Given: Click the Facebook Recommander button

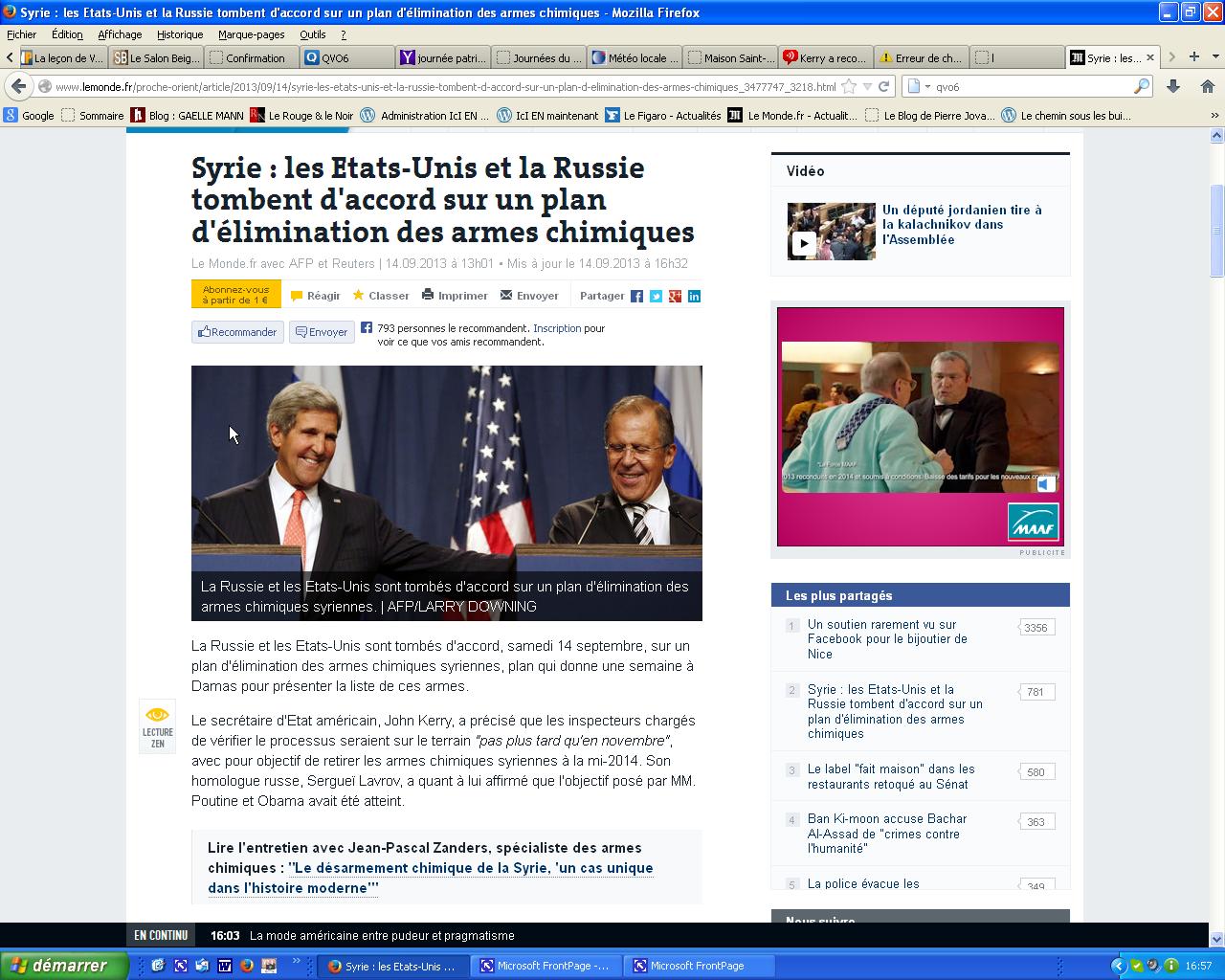Looking at the screenshot, I should [237, 332].
